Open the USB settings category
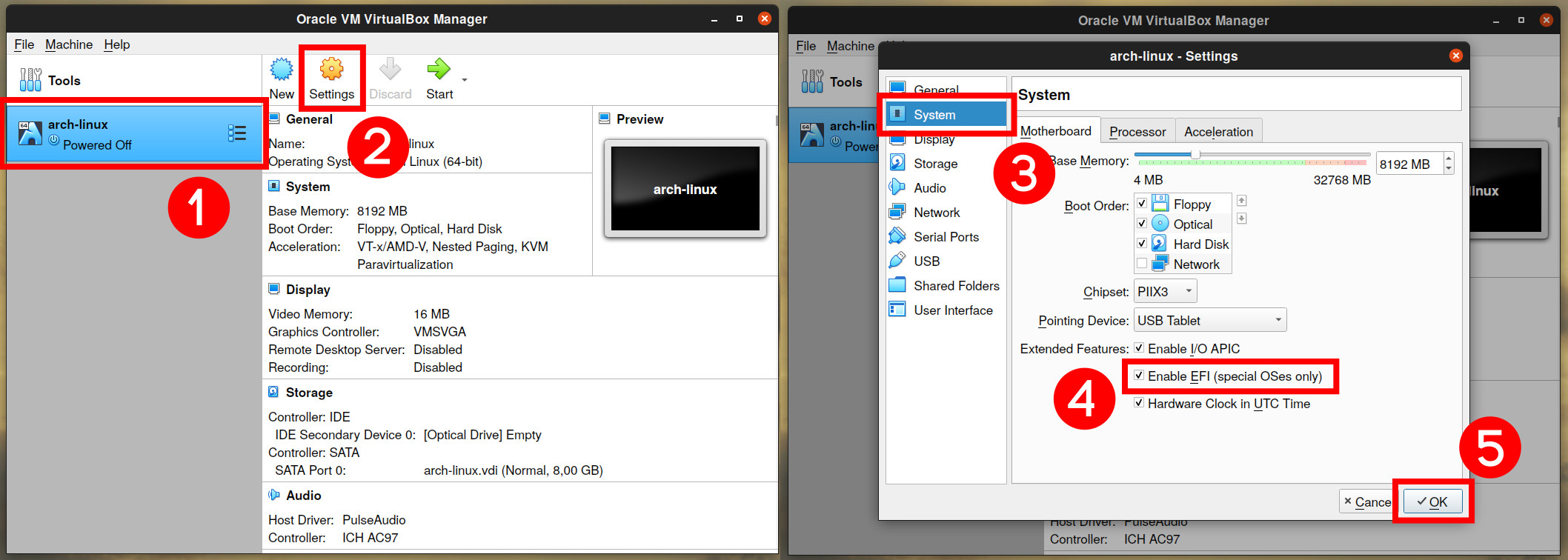 pos(926,261)
